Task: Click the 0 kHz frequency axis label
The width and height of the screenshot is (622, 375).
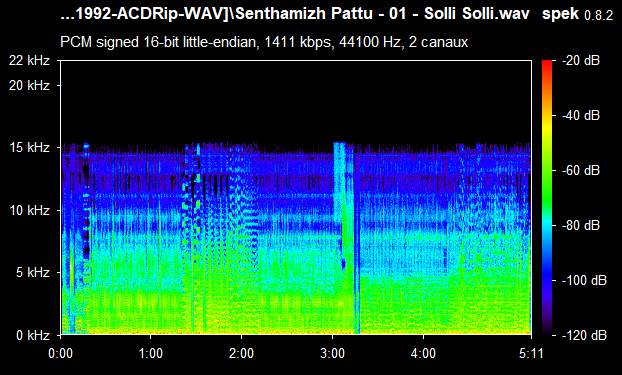Action: pos(33,335)
